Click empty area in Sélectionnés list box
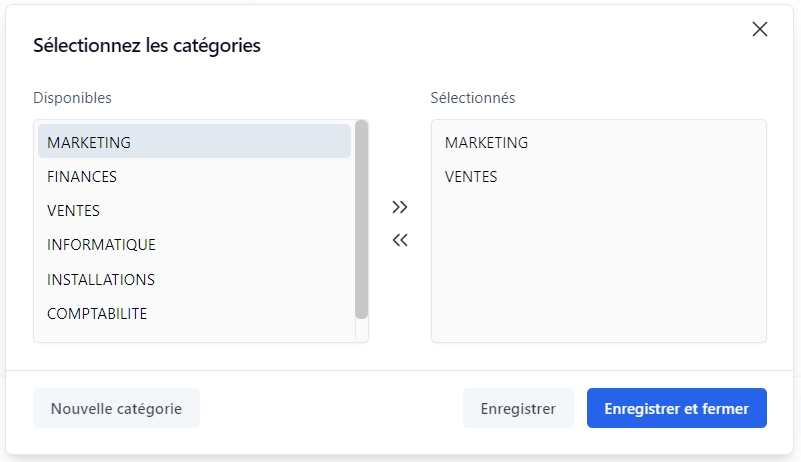The image size is (801, 462). coord(598,270)
